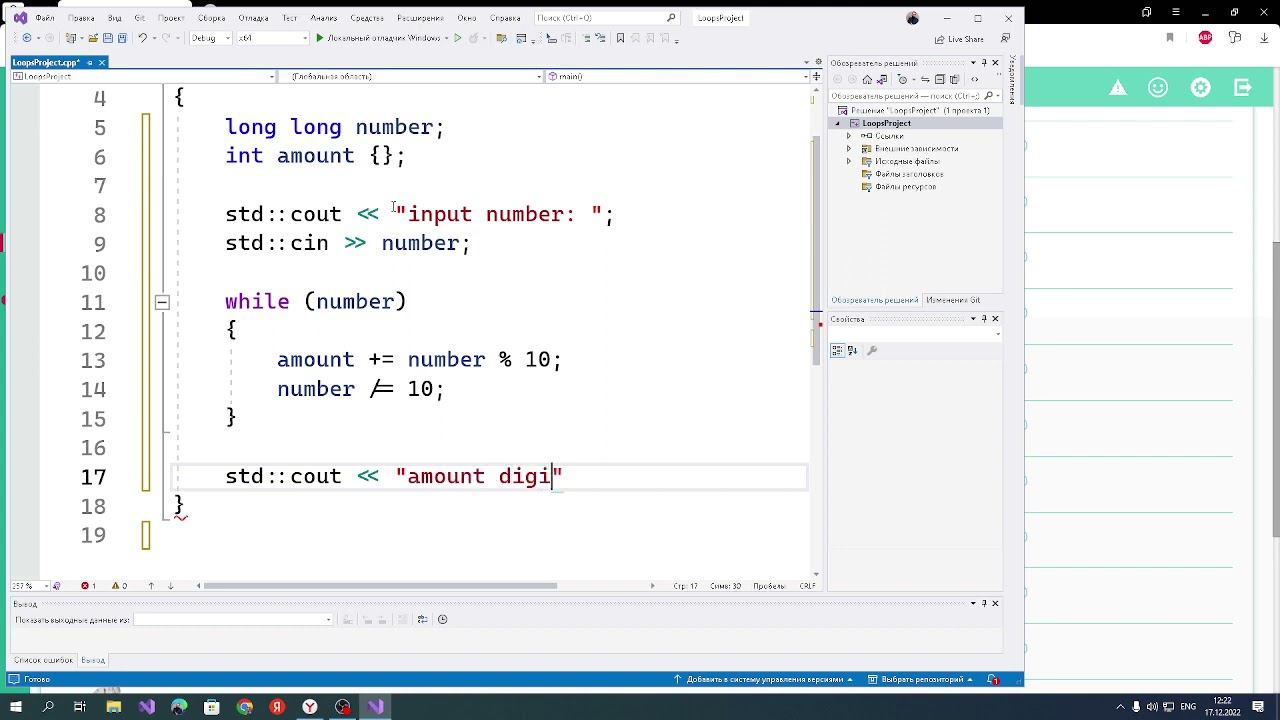1280x720 pixels.
Task: Click the Navigate Back toolbar icon
Action: pos(25,38)
